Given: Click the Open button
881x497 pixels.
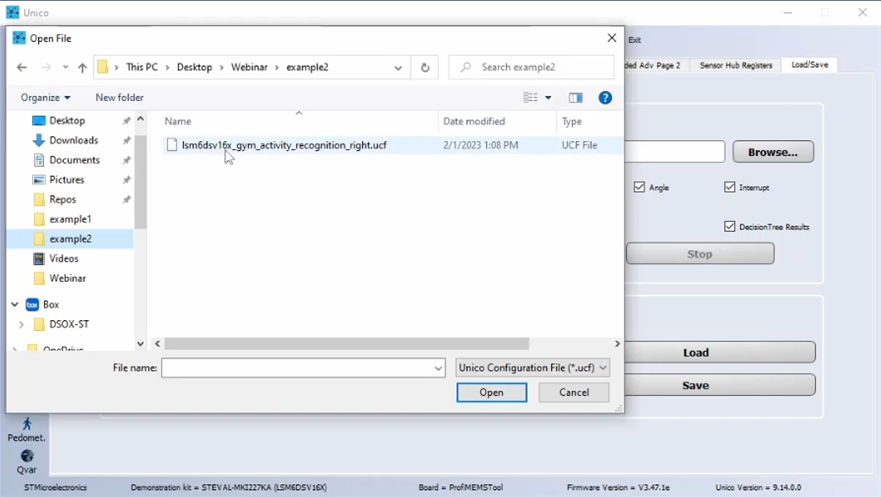Looking at the screenshot, I should pyautogui.click(x=492, y=393).
